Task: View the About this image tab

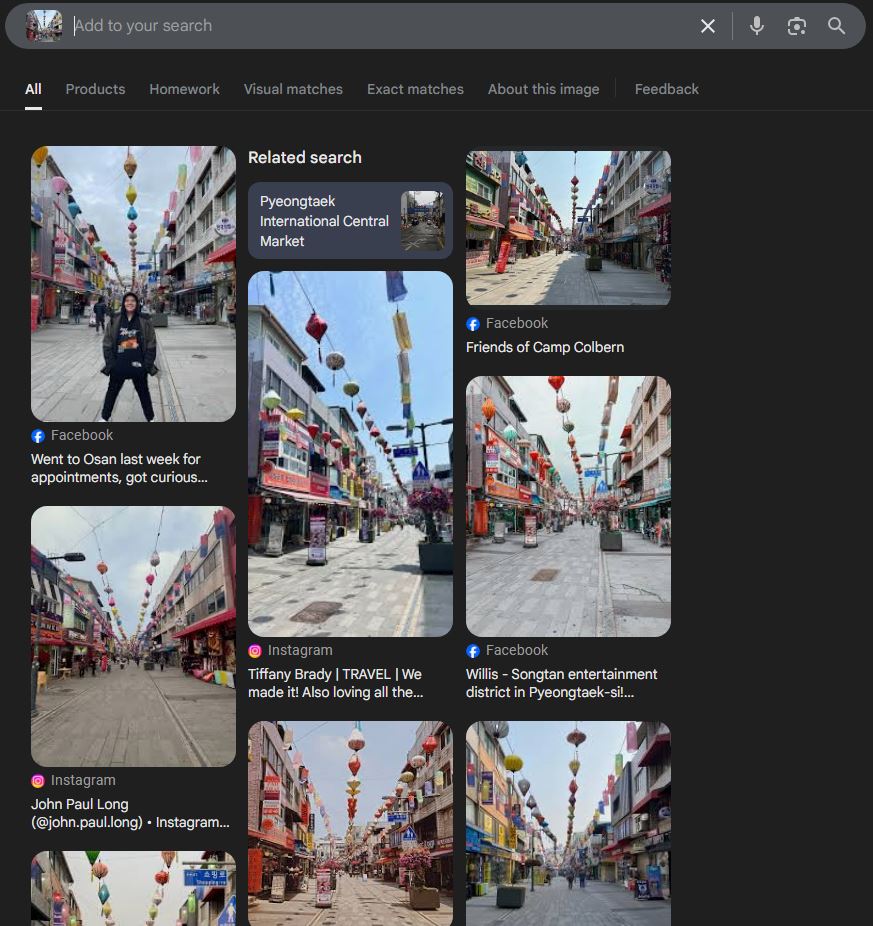Action: 543,89
